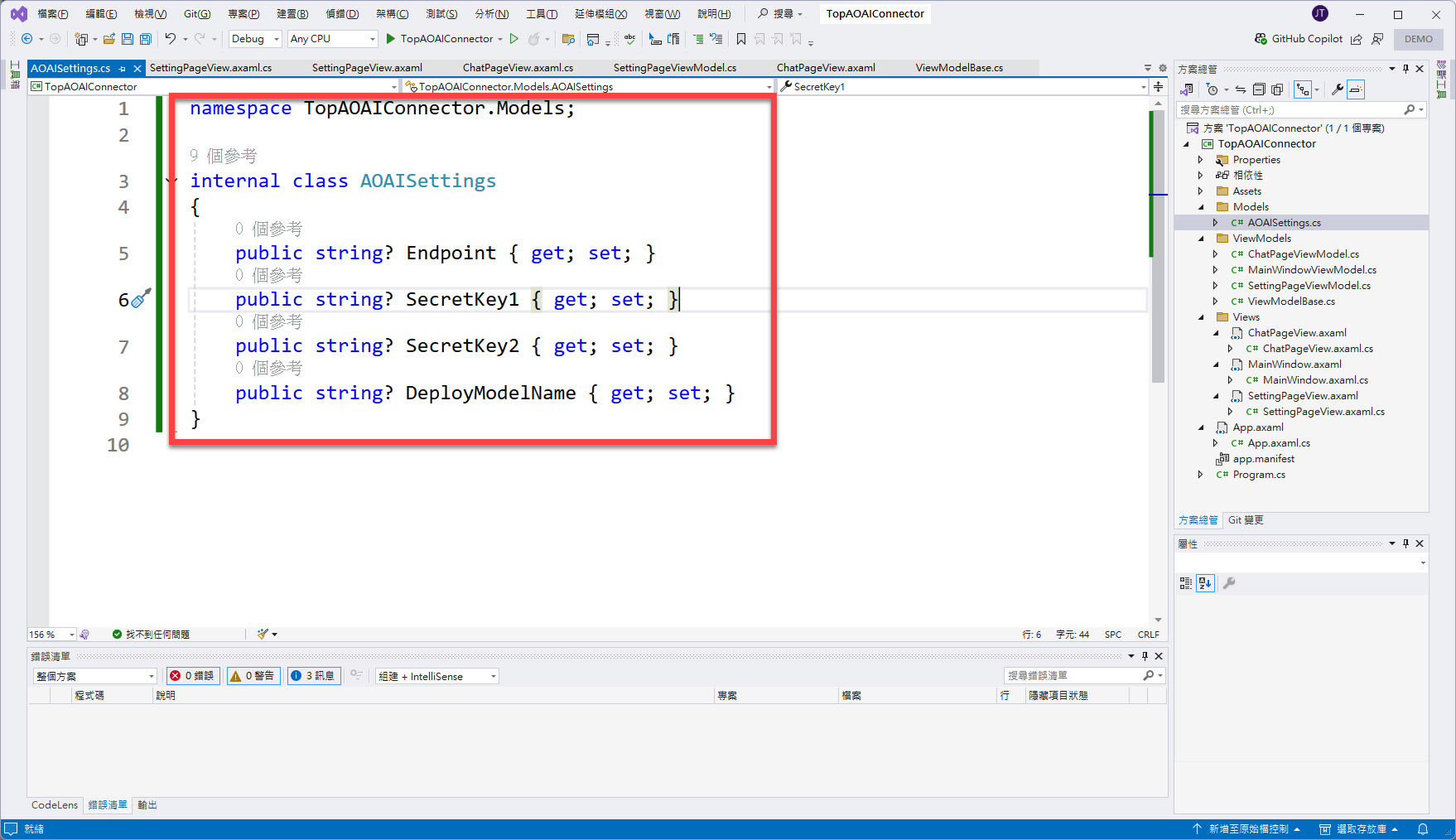Click the 9 個參考 CodeLens link above AOAISettings
The height and width of the screenshot is (840, 1456).
pos(224,156)
